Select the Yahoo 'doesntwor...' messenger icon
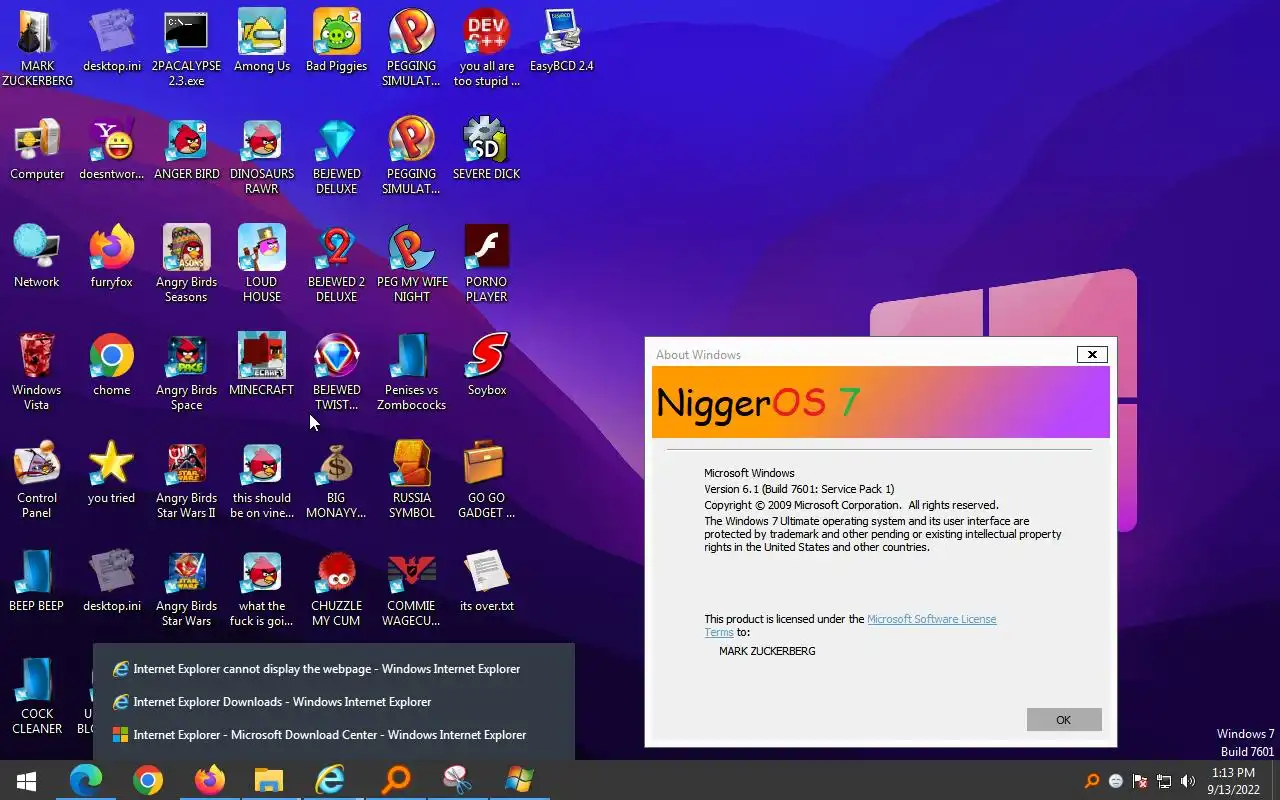1280x800 pixels. pyautogui.click(x=112, y=148)
